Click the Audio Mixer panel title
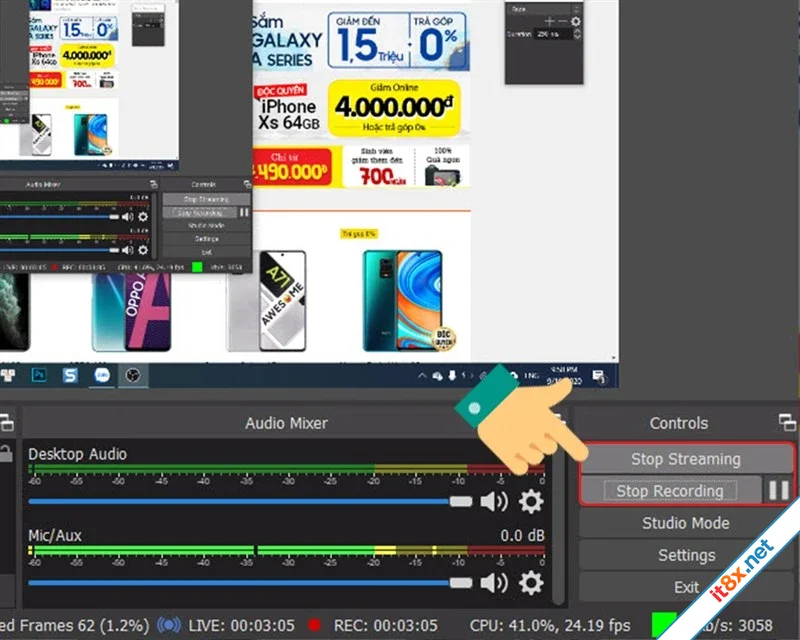Screen dimensions: 800x640 coord(286,423)
